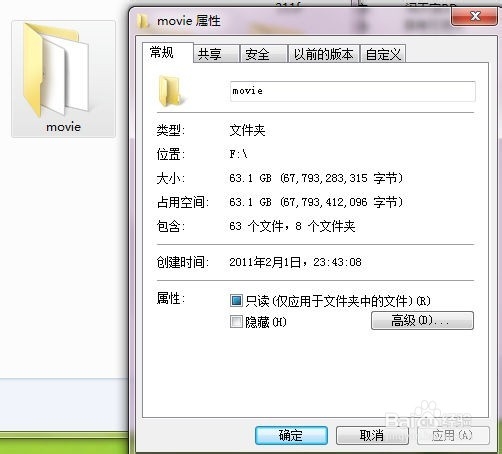Click the 创建时间: label
This screenshot has height=454, width=502.
pos(183,262)
